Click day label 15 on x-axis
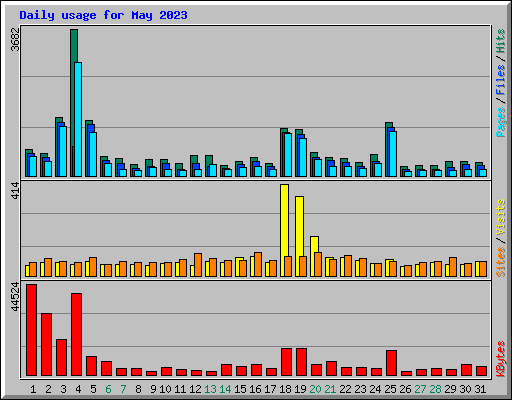Viewport: 512px width, 400px height. (x=240, y=389)
